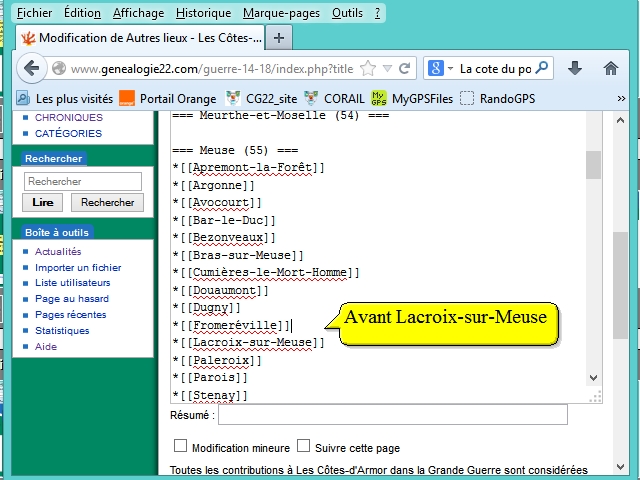Viewport: 640px width, 480px height.
Task: Click the text editor vertical scrollbar thumb
Action: [x=593, y=164]
